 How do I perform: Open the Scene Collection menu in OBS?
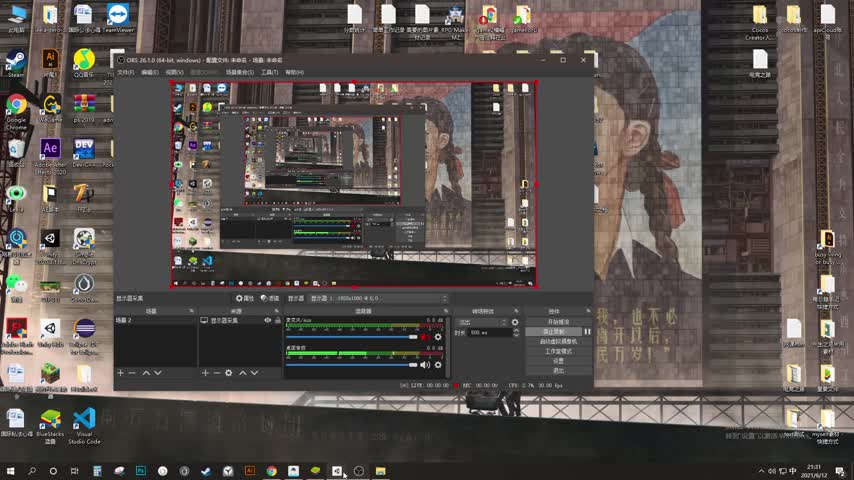(240, 72)
